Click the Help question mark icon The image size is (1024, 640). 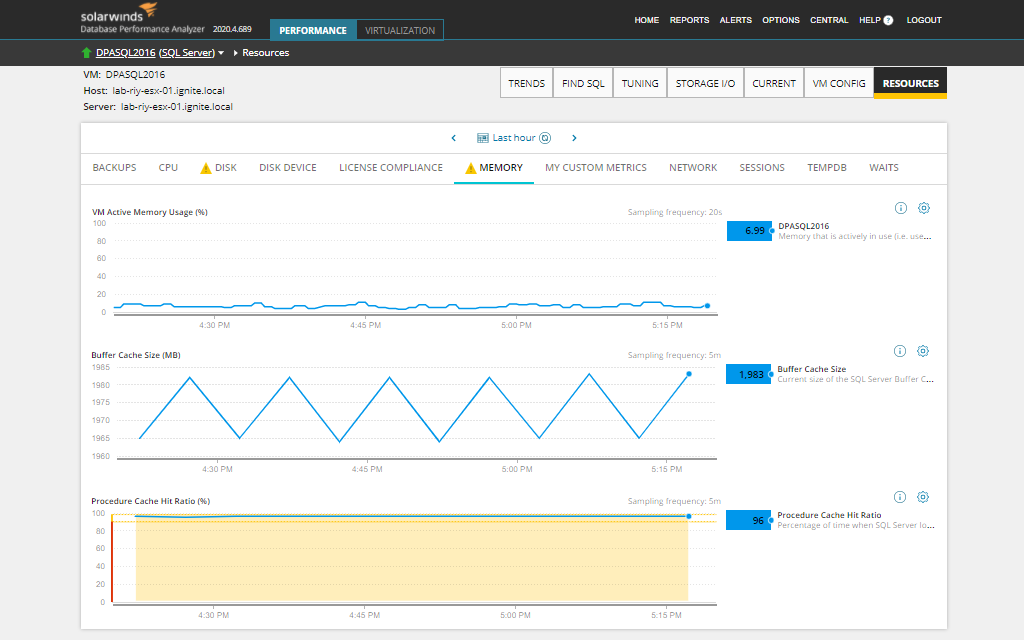(x=886, y=20)
